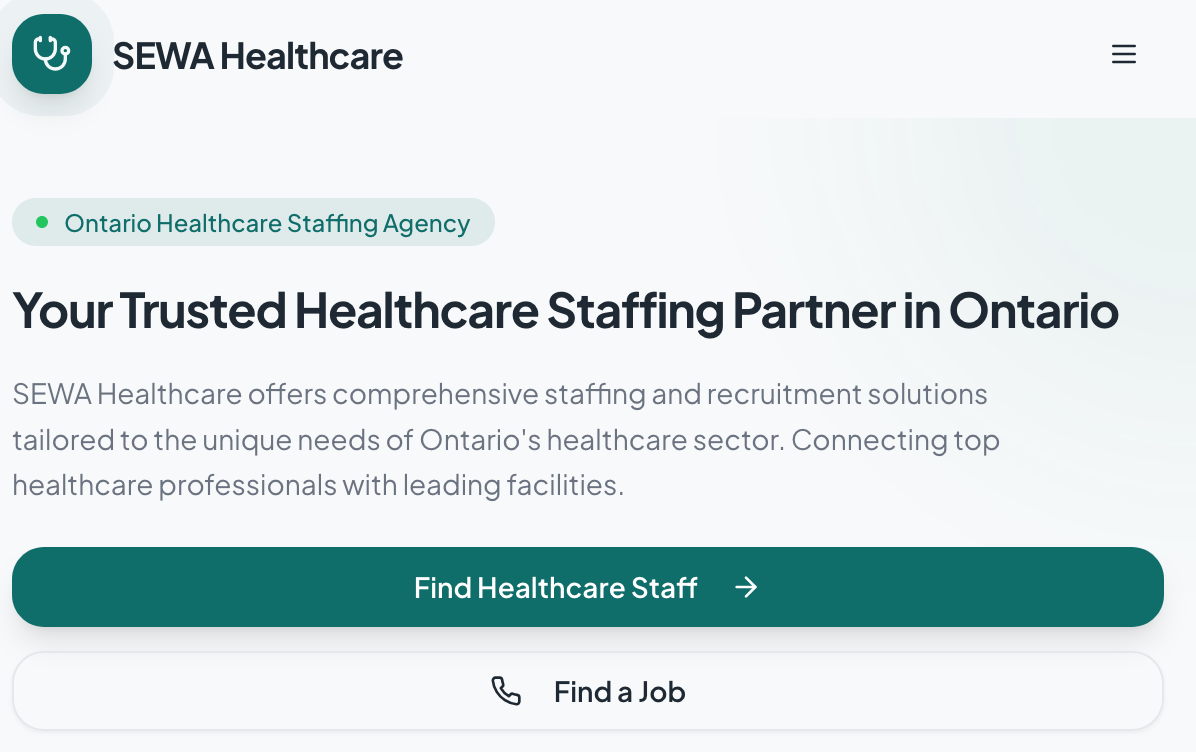Click the "Your Trusted Healthcare Staffing Partner" headline
The height and width of the screenshot is (752, 1196).
(565, 311)
